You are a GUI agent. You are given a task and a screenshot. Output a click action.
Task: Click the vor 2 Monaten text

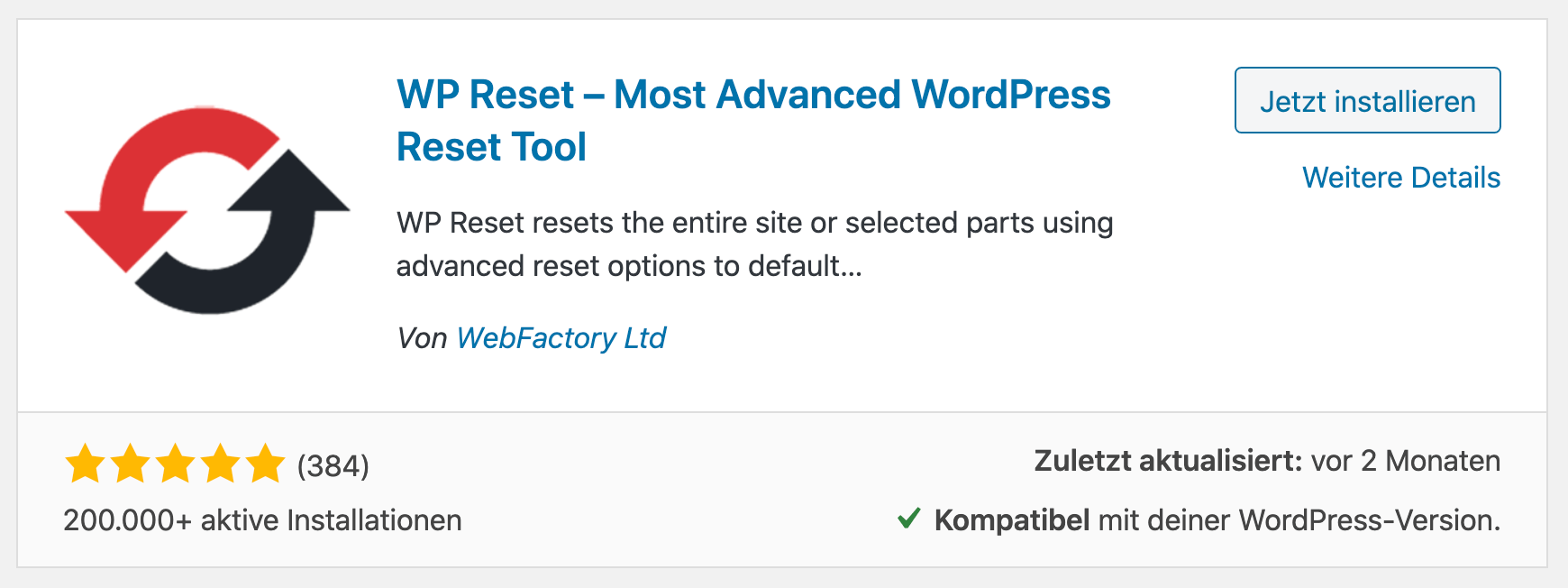click(x=1405, y=461)
